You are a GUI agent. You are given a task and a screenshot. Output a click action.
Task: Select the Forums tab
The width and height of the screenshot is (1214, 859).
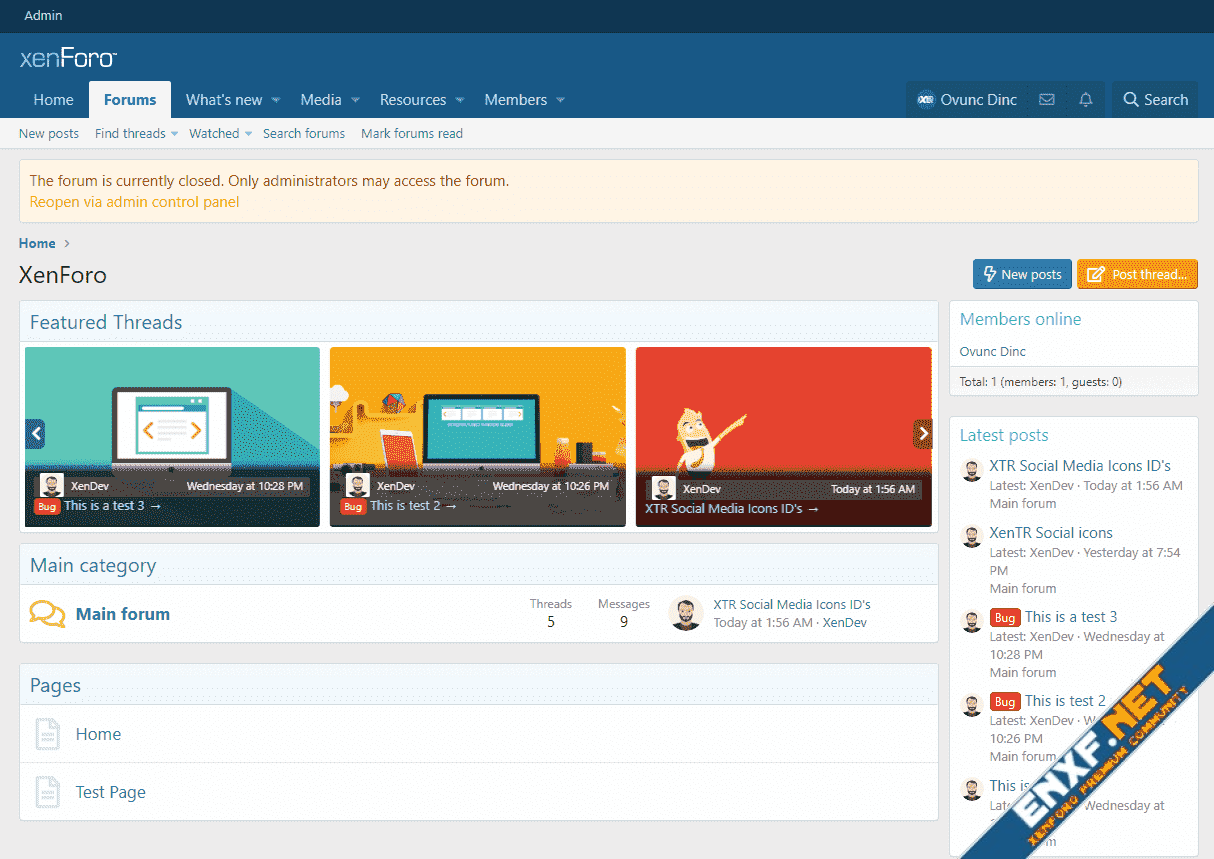click(x=130, y=100)
